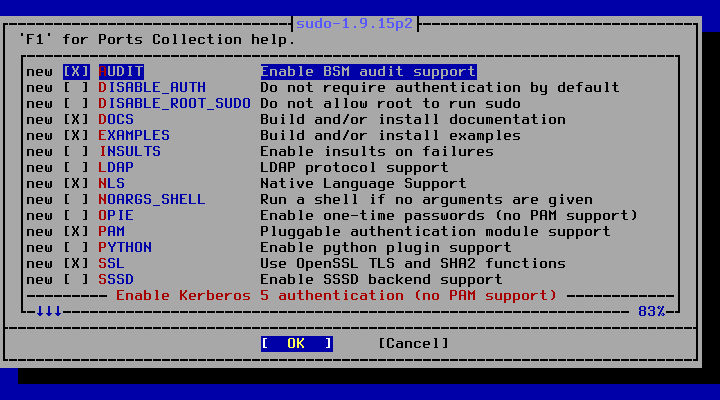Check the DISABLE_ROOT_SUDO checkbox
This screenshot has width=720, height=400.
76,104
